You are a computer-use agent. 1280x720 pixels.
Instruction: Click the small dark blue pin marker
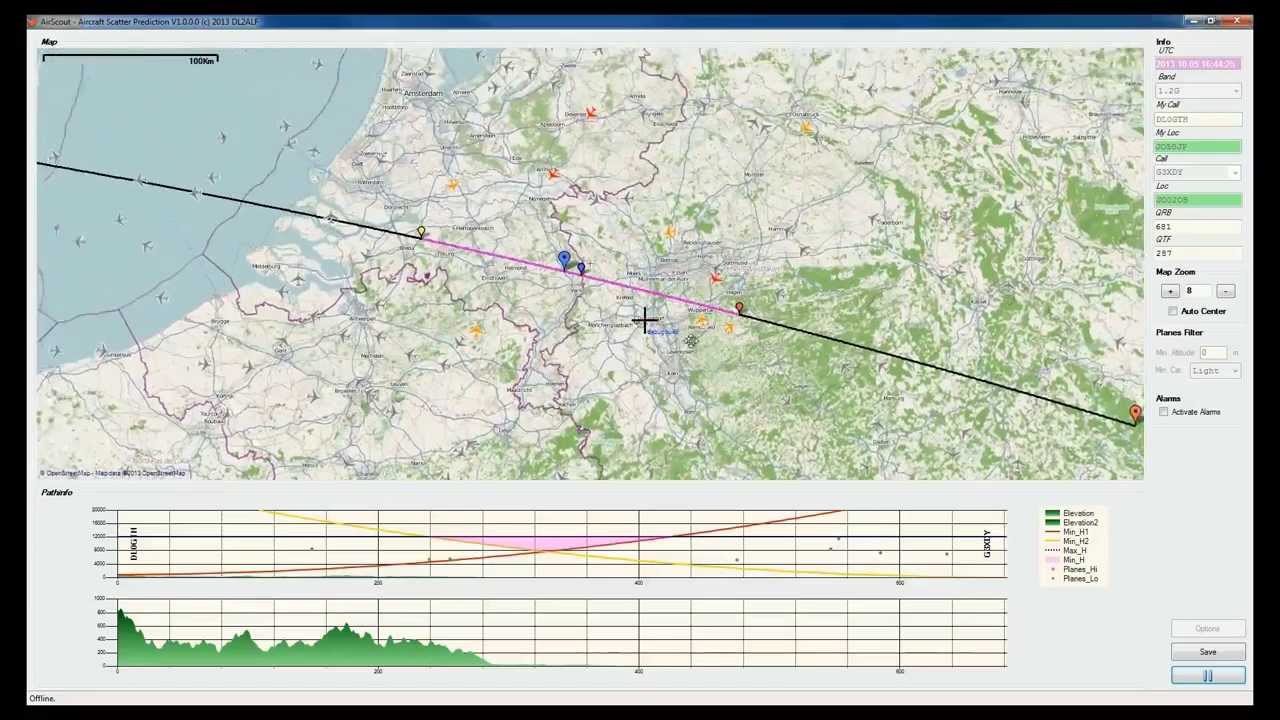coord(581,268)
